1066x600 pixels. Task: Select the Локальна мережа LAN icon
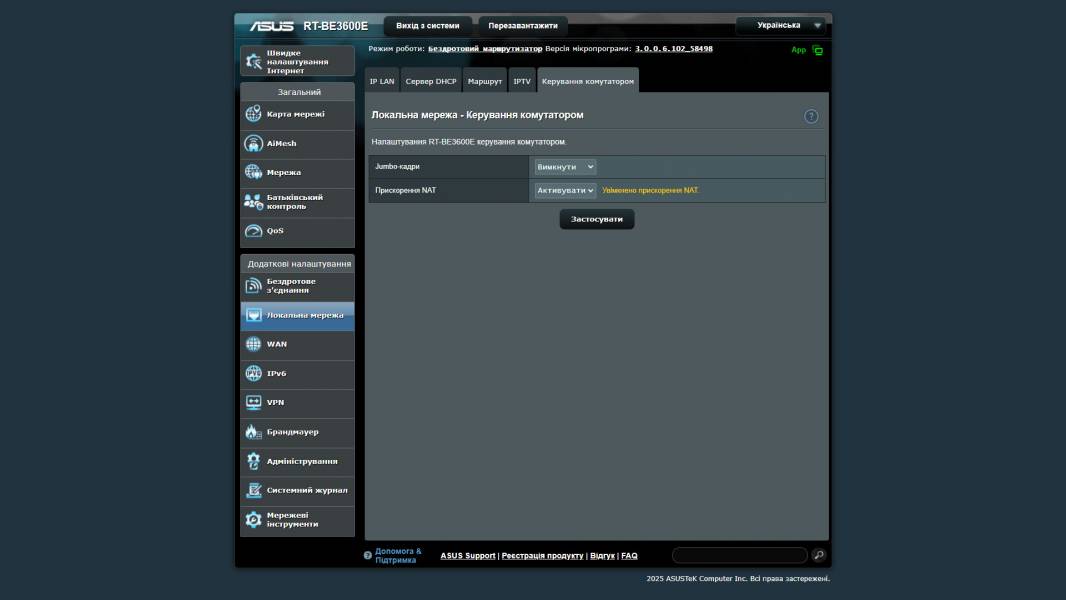(254, 315)
